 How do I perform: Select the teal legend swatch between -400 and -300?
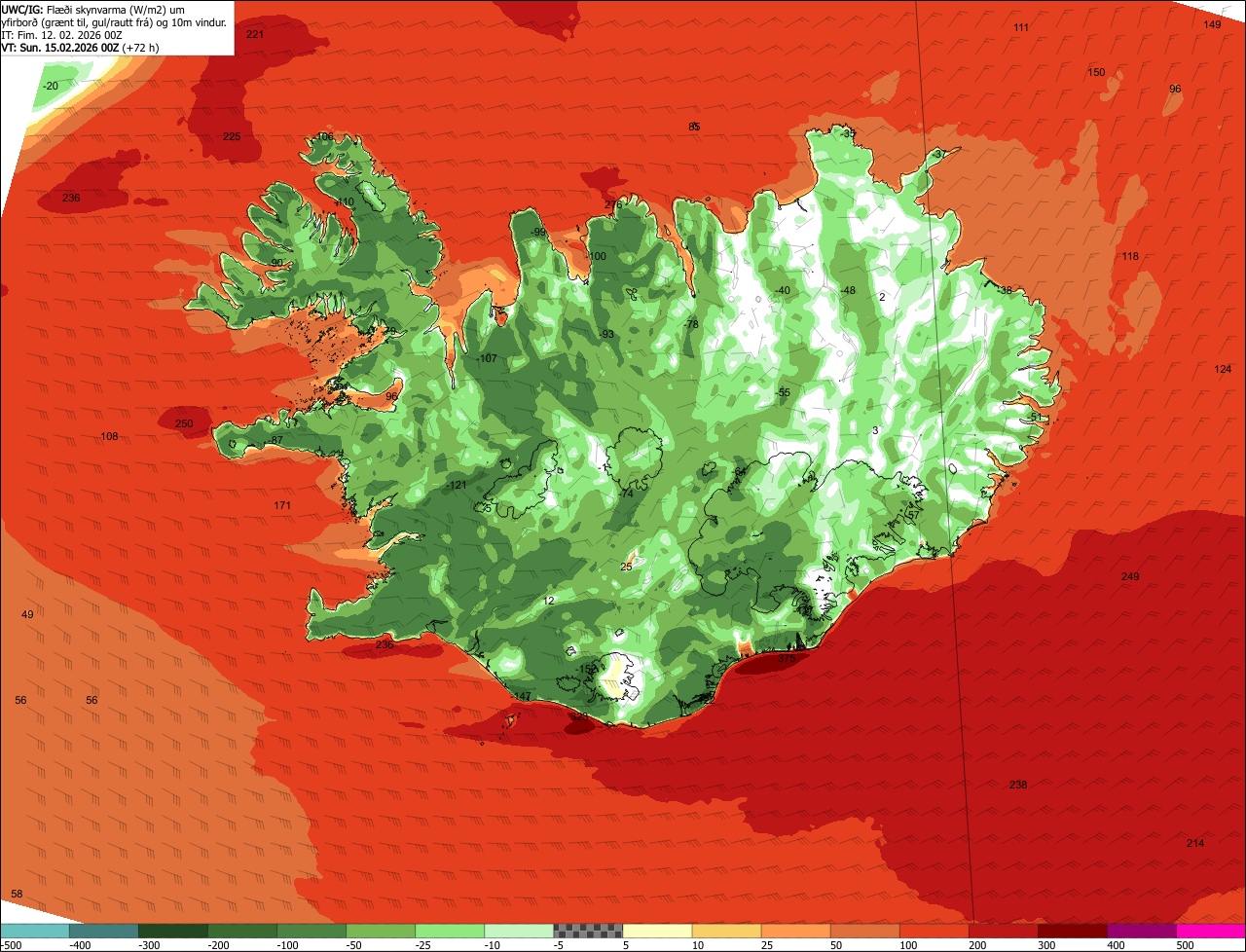pyautogui.click(x=103, y=931)
